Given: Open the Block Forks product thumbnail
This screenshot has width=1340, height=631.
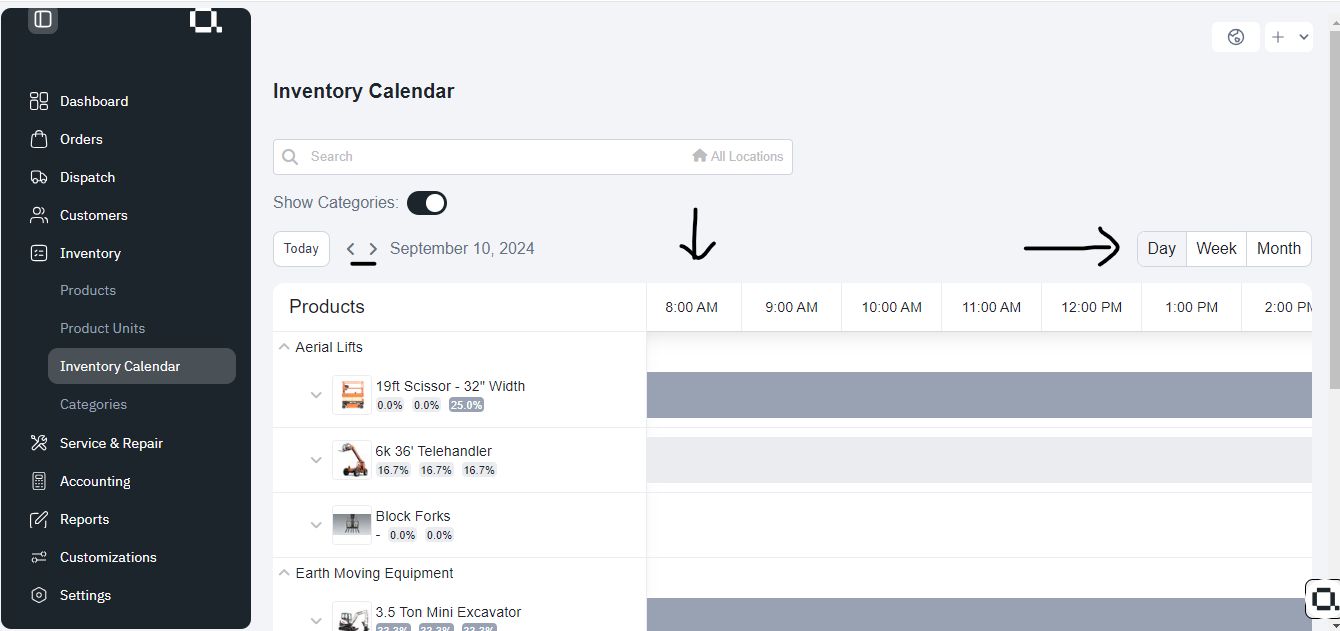Looking at the screenshot, I should pos(352,524).
